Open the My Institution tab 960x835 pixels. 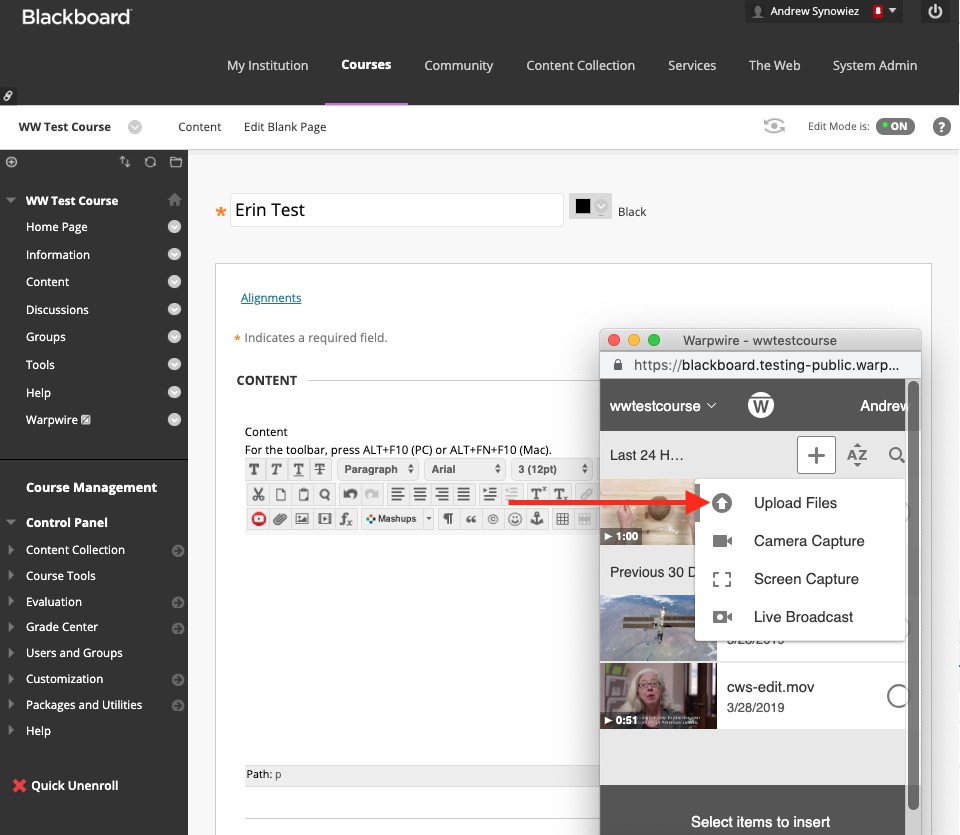[x=268, y=66]
